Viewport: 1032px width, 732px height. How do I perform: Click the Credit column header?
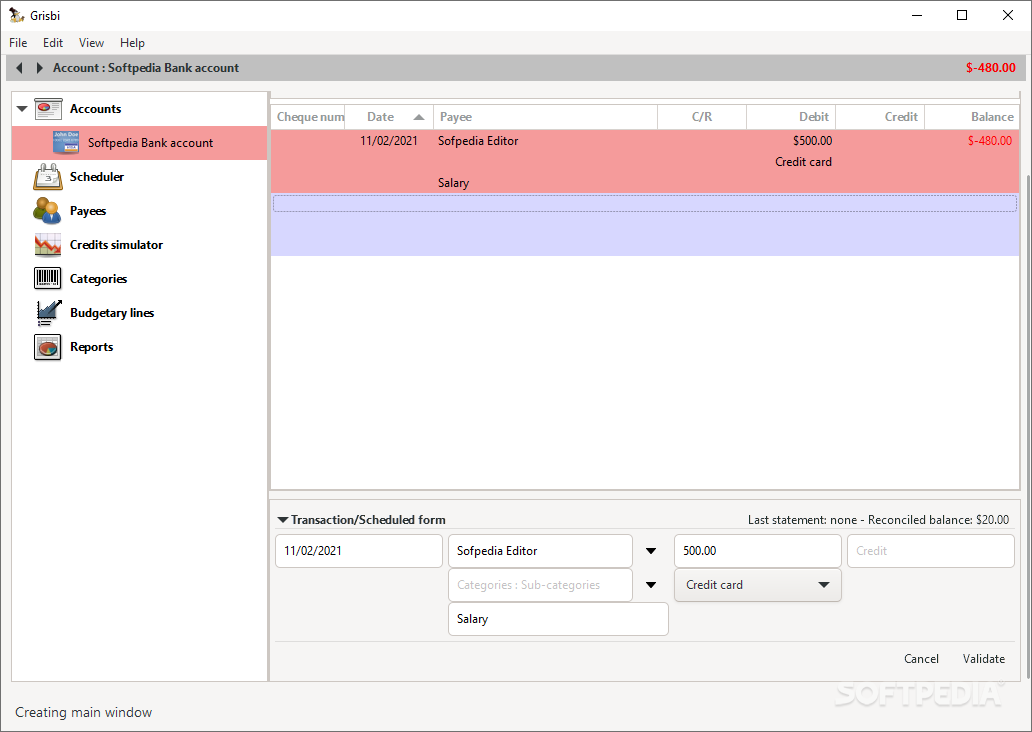point(880,117)
